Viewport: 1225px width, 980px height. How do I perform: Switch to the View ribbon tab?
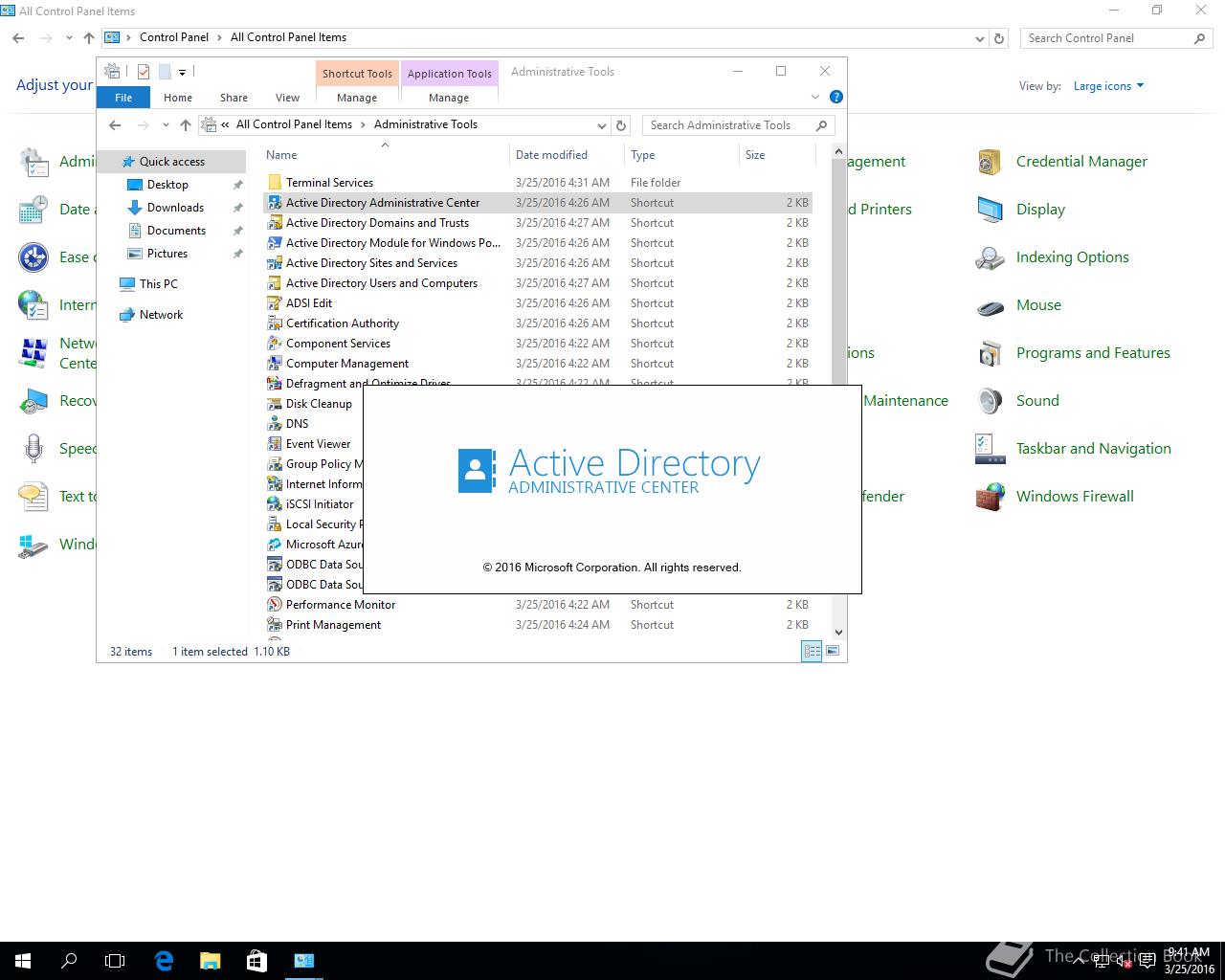[x=287, y=98]
